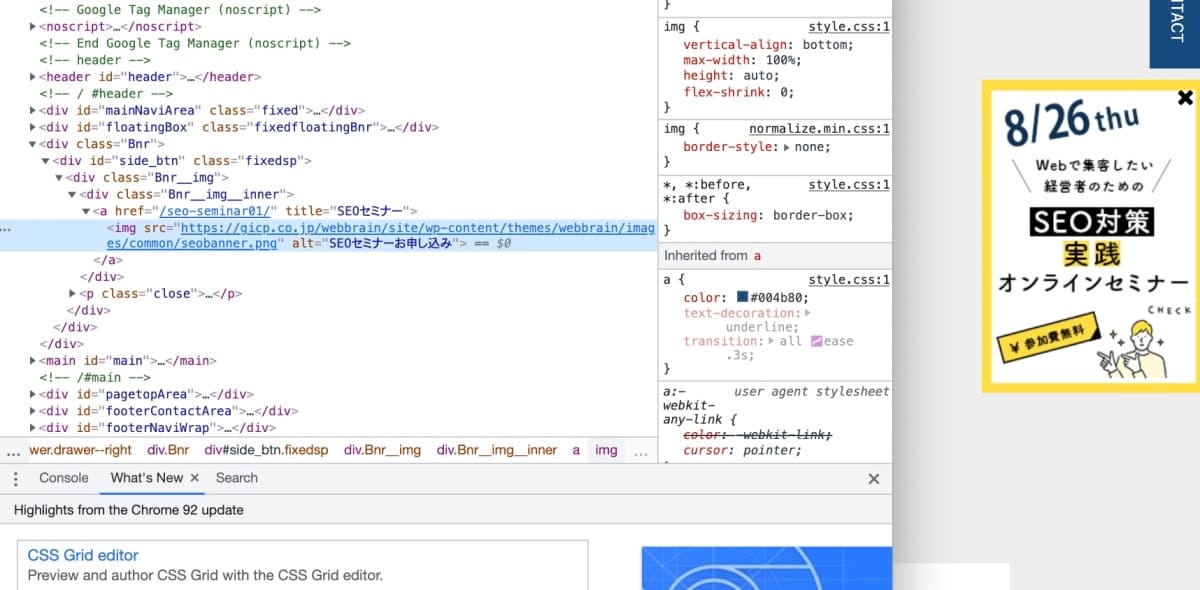Image resolution: width=1200 pixels, height=590 pixels.
Task: Open the normalize.min.css:1 source link
Action: pyautogui.click(x=820, y=129)
